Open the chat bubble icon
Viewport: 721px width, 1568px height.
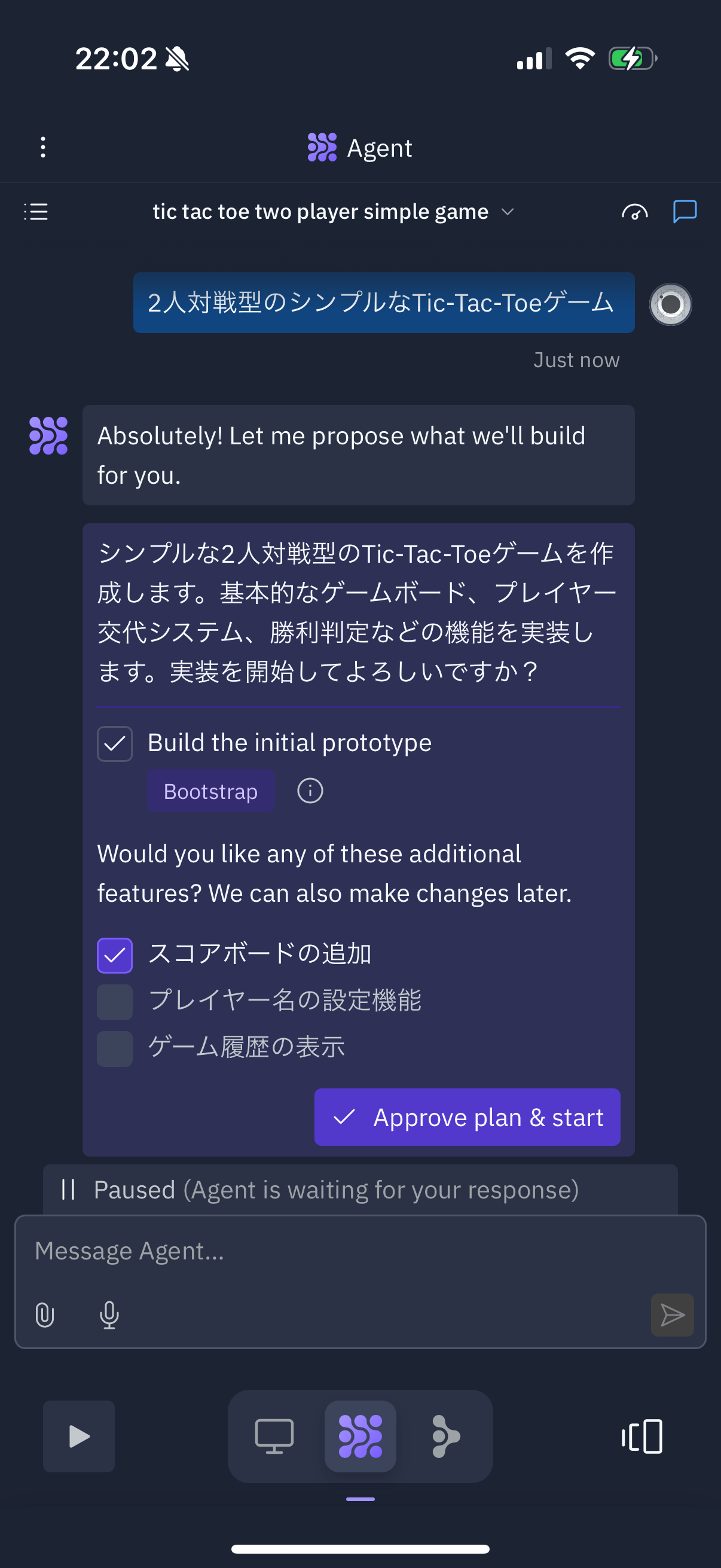[x=685, y=212]
